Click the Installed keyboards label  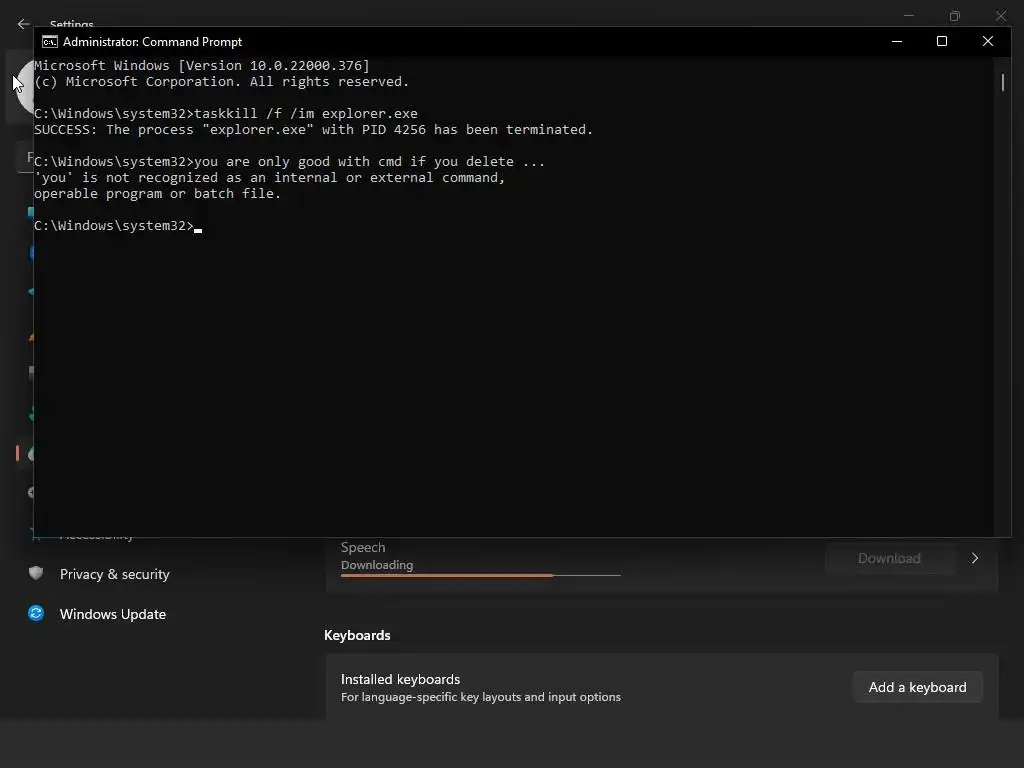(400, 679)
